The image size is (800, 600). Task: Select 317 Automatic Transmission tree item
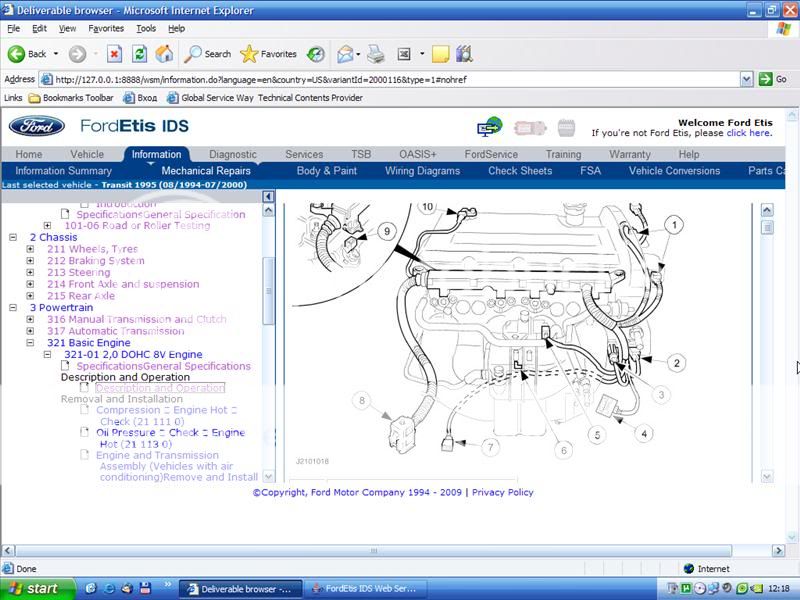coord(116,331)
